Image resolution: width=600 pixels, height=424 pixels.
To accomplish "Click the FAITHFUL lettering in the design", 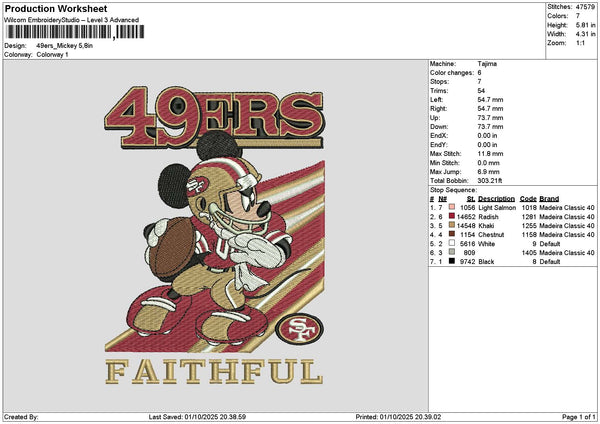I will [x=214, y=372].
